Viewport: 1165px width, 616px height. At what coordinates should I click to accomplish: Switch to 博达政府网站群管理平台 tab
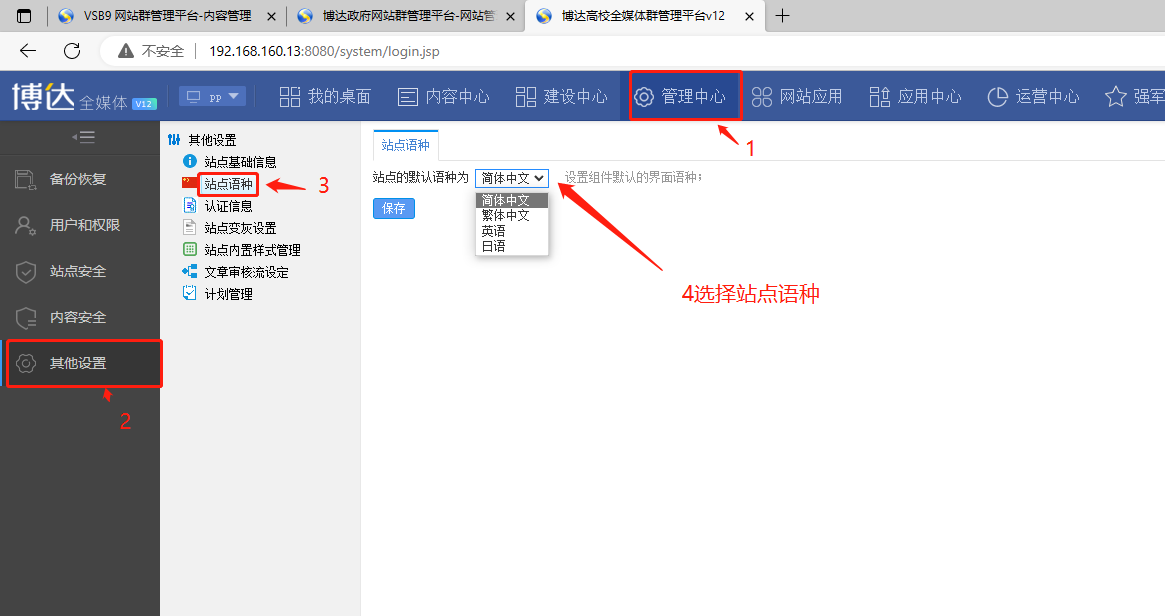point(407,16)
